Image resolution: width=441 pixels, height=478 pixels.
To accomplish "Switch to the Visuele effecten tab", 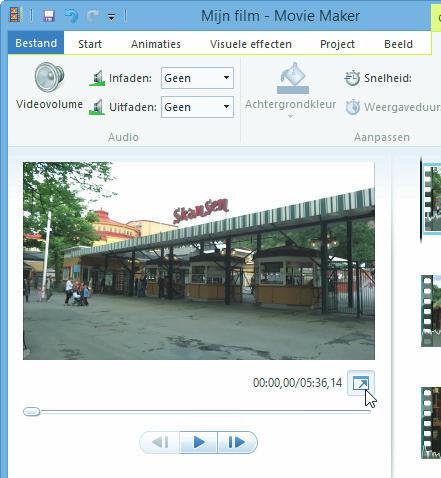I will pos(251,44).
